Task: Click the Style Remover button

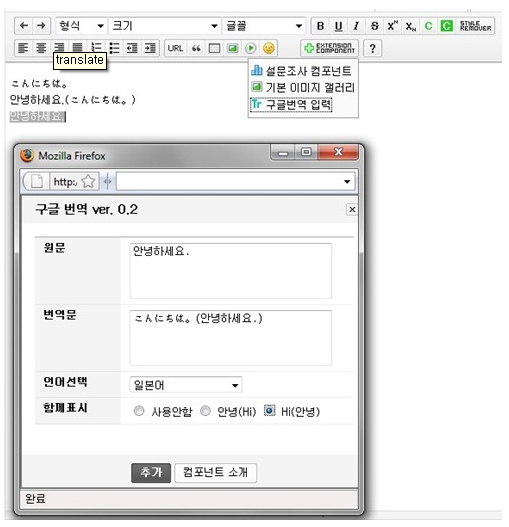Action: point(475,26)
